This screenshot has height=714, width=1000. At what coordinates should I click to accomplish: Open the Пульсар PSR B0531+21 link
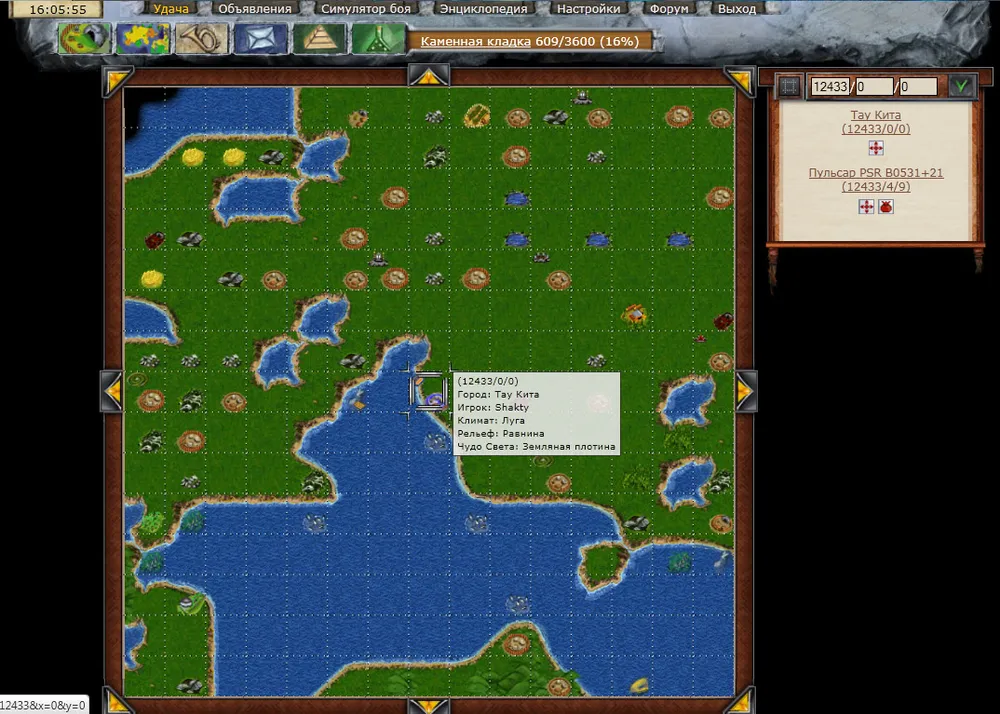click(876, 180)
